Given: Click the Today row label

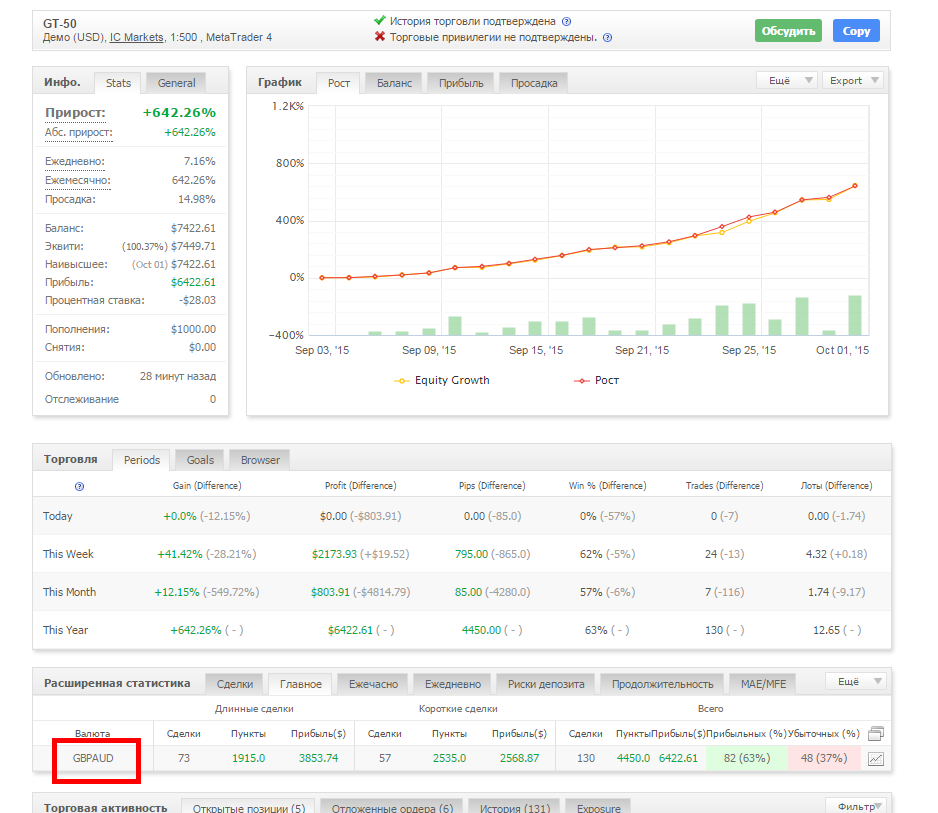Looking at the screenshot, I should (x=57, y=516).
